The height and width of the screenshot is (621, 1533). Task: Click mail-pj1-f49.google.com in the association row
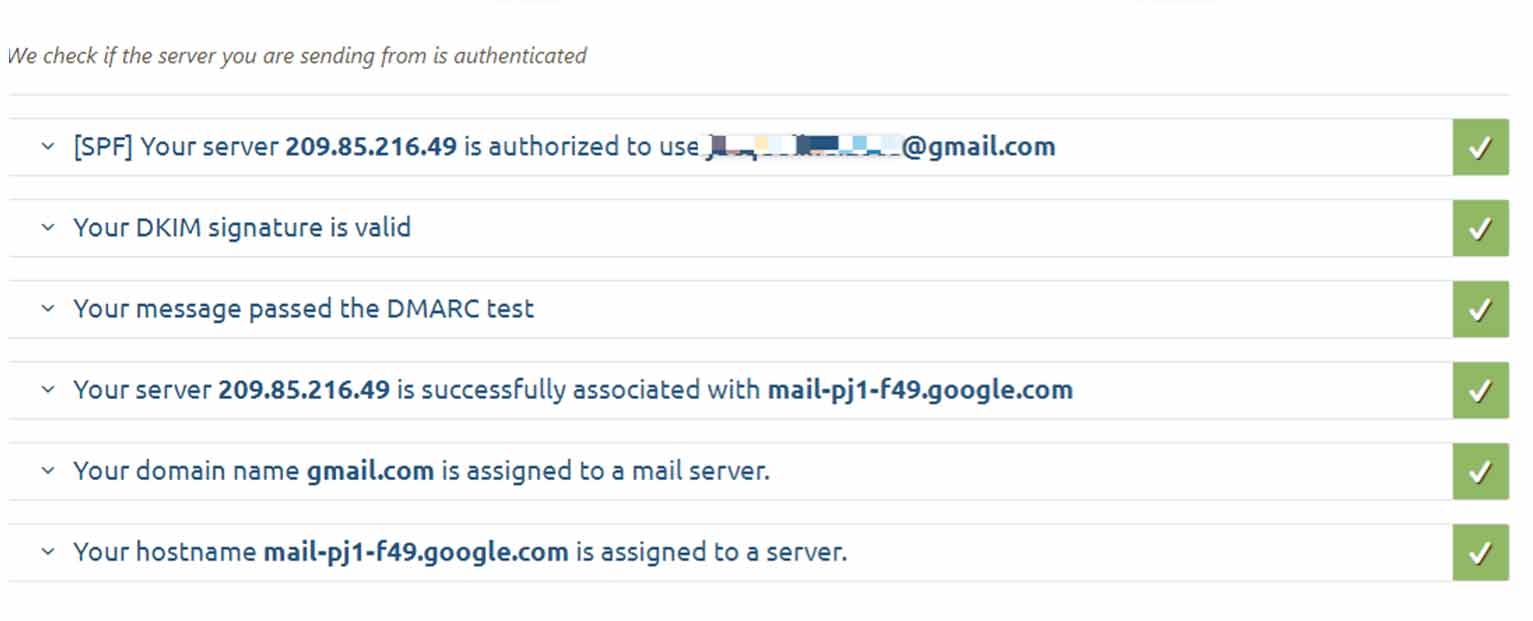(x=920, y=390)
